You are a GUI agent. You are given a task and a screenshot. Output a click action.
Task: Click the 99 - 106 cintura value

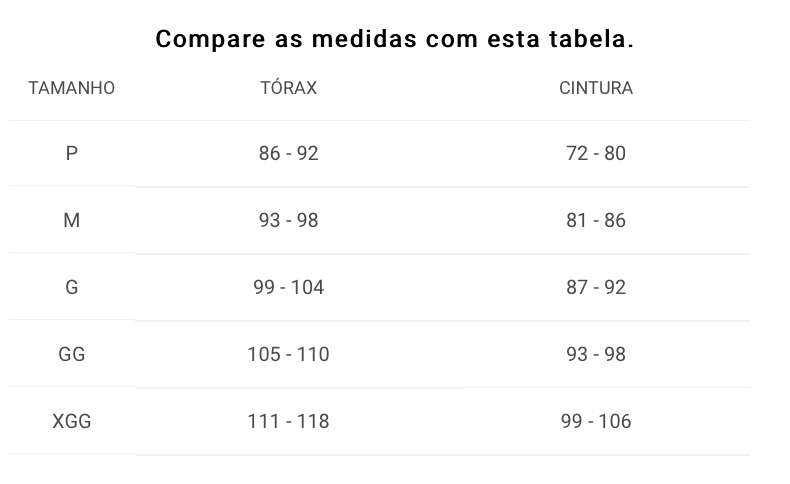tap(596, 421)
